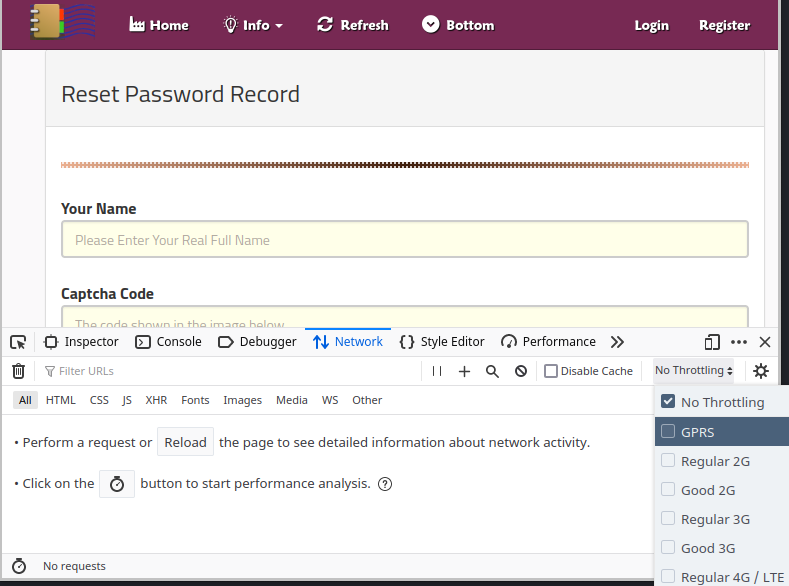This screenshot has height=586, width=789.
Task: Open network settings gear icon
Action: (761, 371)
